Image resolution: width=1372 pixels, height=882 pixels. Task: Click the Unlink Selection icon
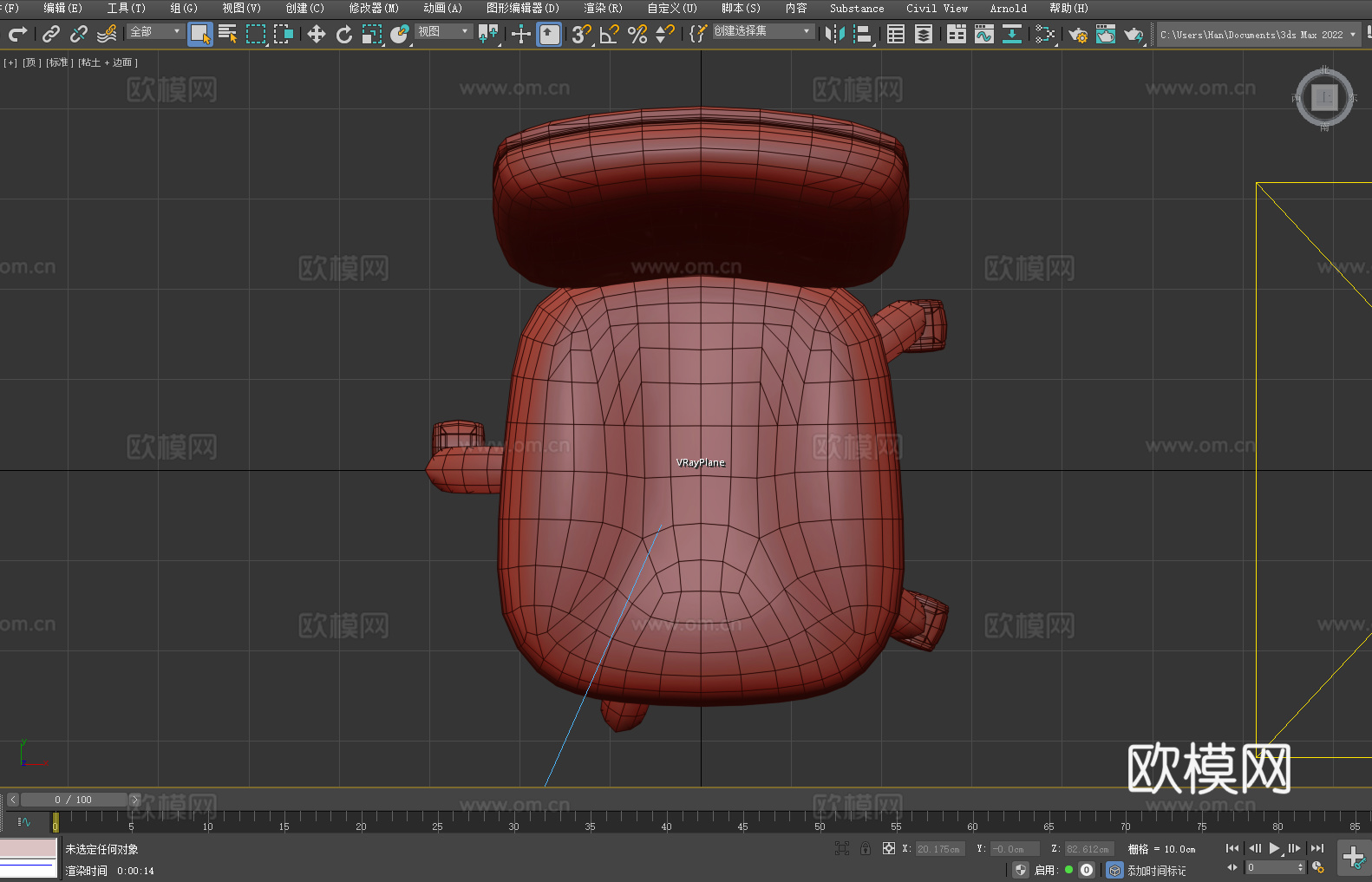coord(79,34)
